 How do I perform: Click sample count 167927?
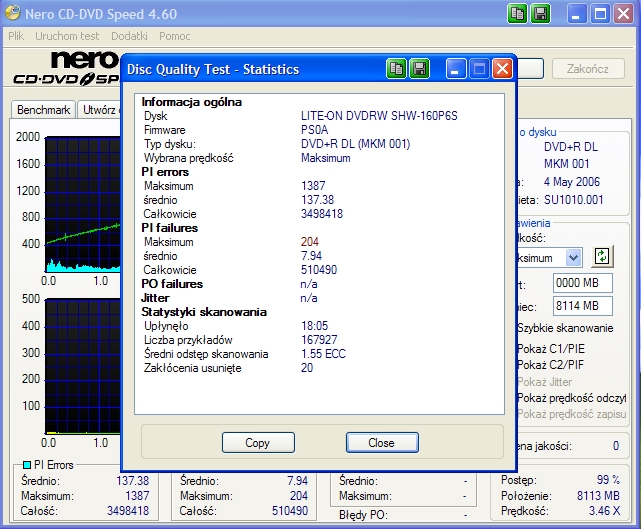[319, 340]
